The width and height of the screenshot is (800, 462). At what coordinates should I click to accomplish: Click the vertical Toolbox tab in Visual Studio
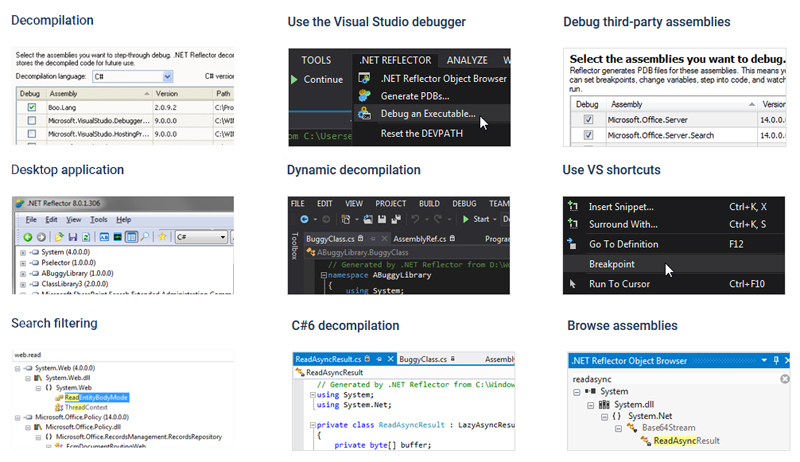pos(294,245)
